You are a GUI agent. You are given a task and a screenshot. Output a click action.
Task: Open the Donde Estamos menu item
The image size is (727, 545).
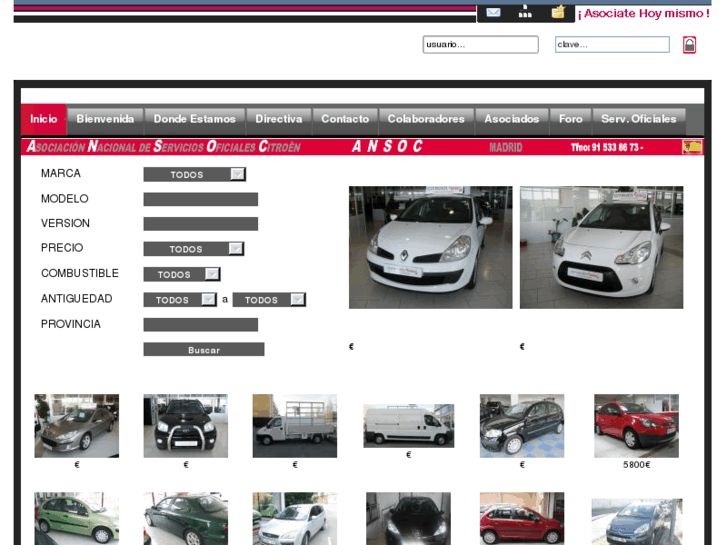click(194, 119)
